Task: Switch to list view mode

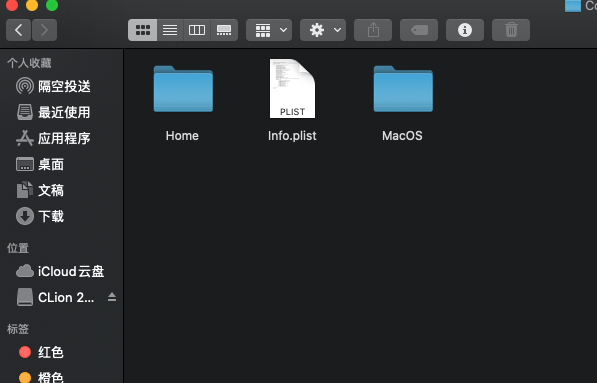Action: 170,30
